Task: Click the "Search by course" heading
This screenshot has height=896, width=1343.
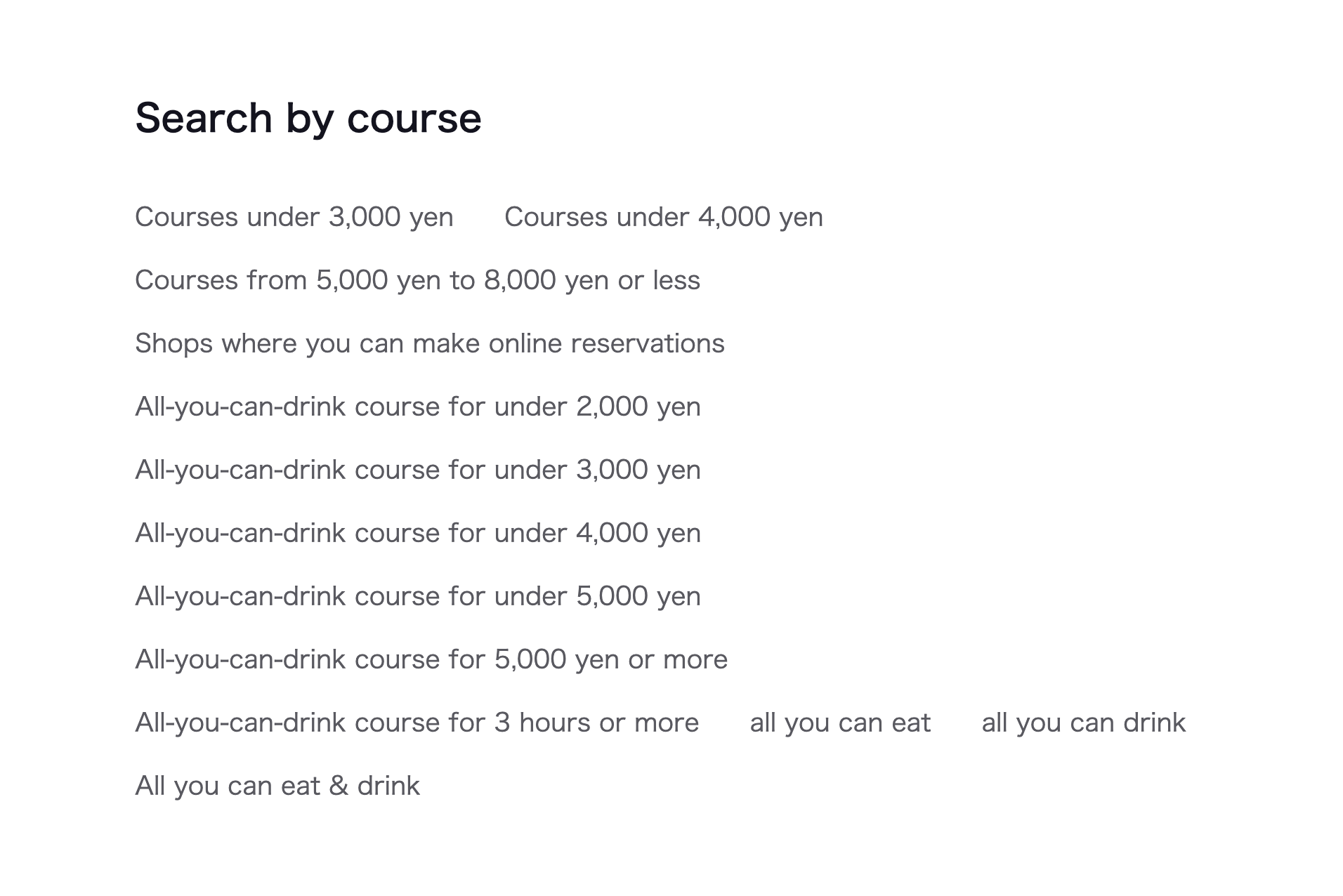Action: tap(308, 117)
